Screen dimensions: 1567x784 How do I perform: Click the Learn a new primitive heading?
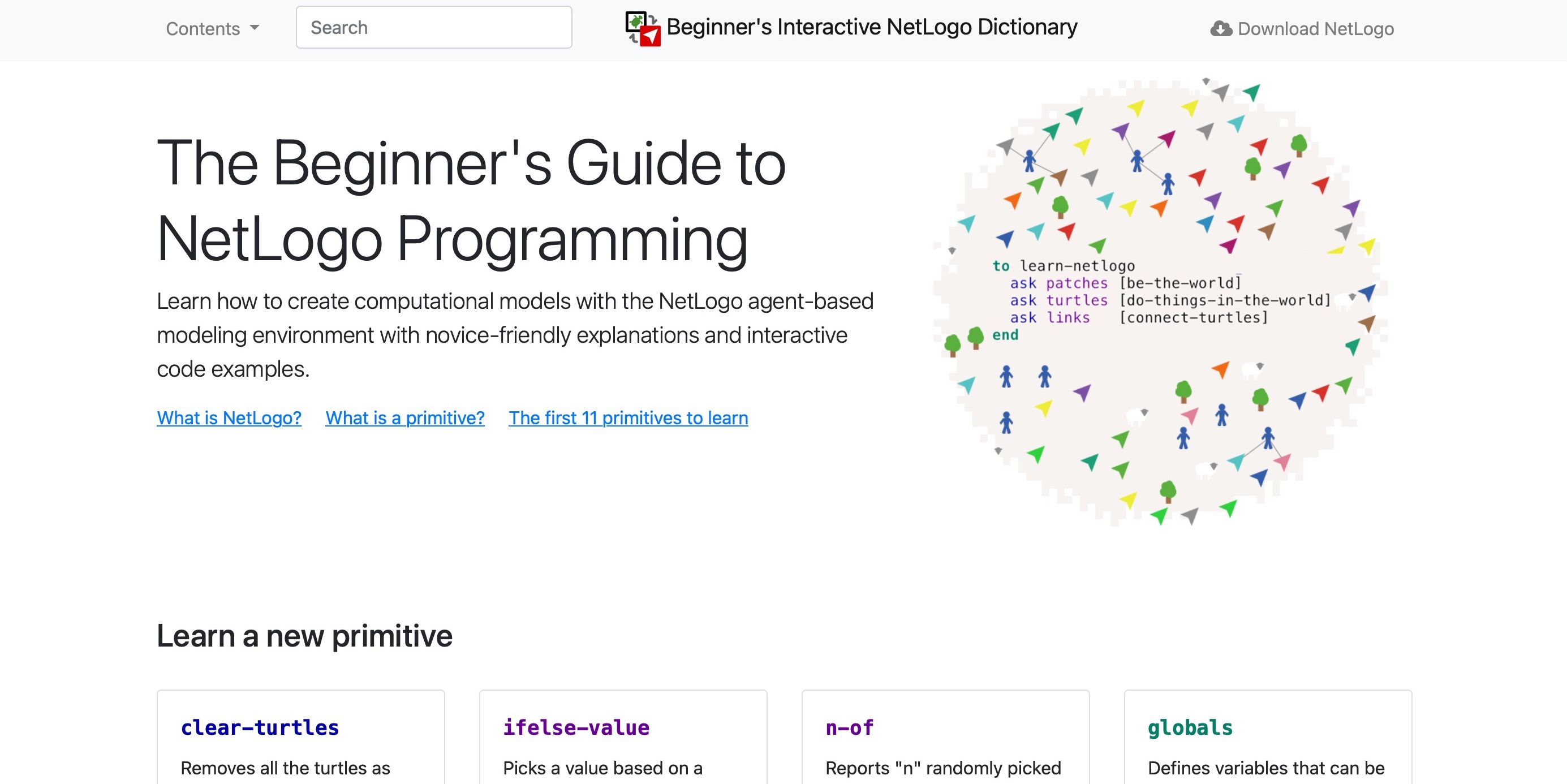pyautogui.click(x=304, y=636)
